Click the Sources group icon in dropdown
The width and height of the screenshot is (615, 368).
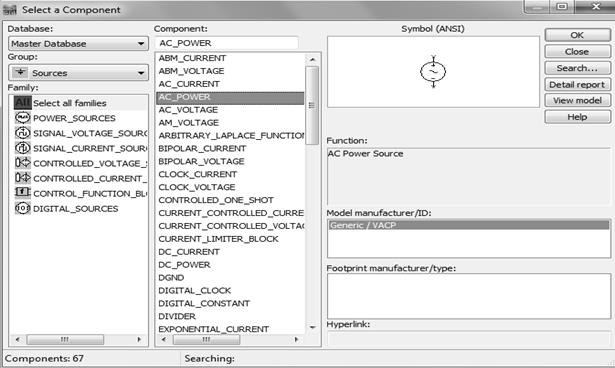click(20, 73)
